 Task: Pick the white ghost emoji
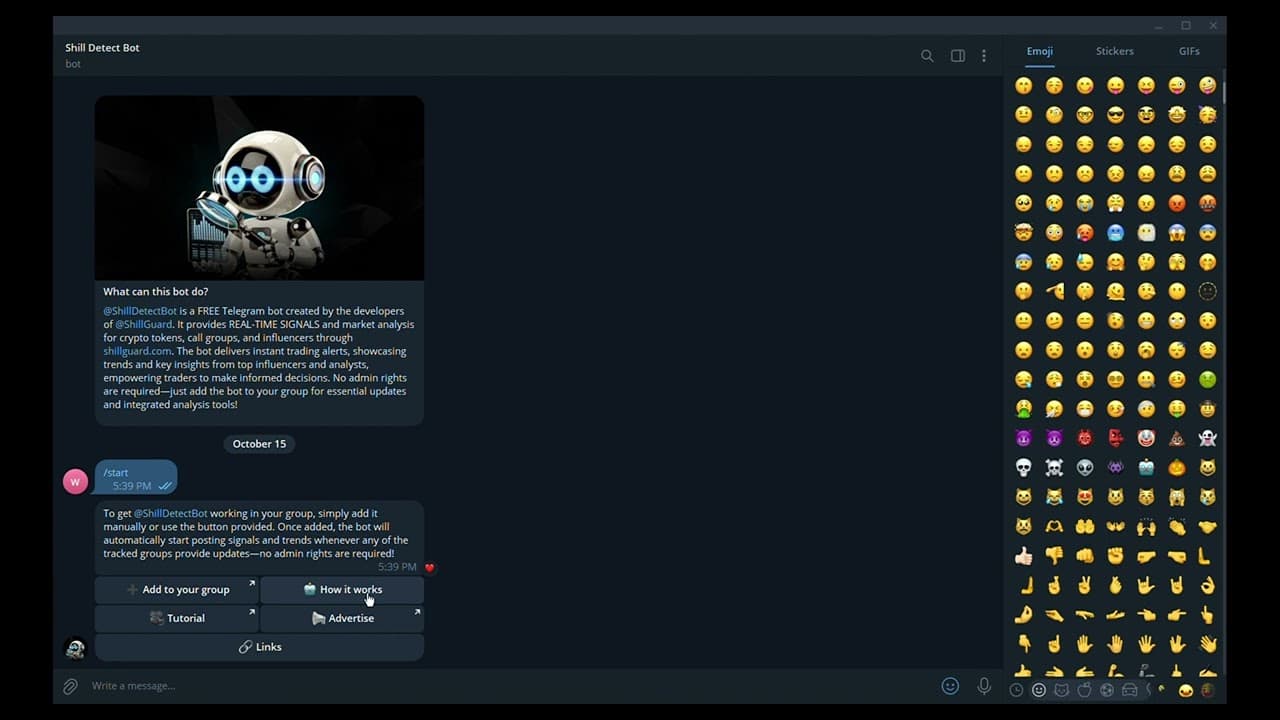pyautogui.click(x=1207, y=438)
